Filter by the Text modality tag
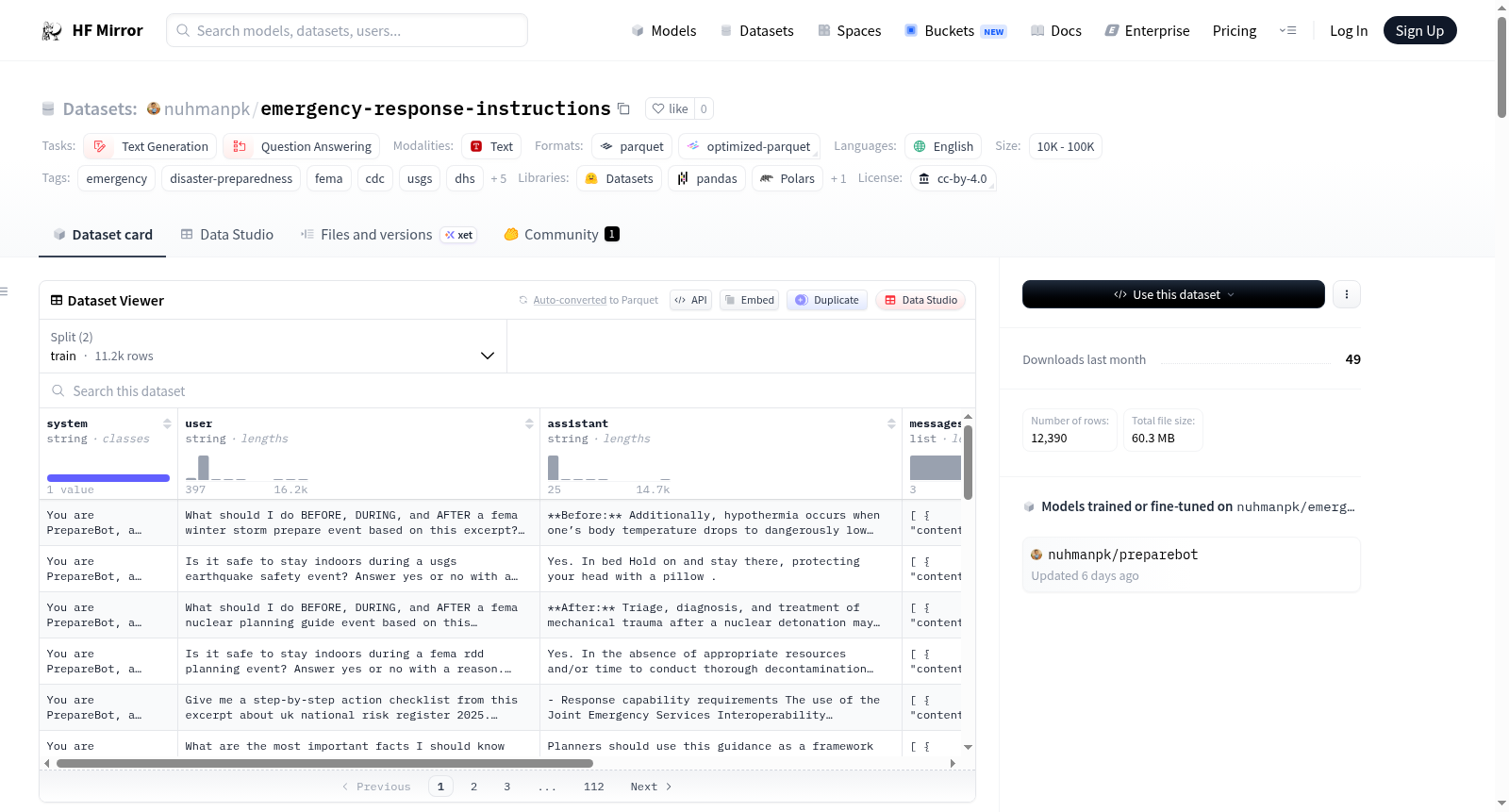1509x812 pixels. pos(491,146)
